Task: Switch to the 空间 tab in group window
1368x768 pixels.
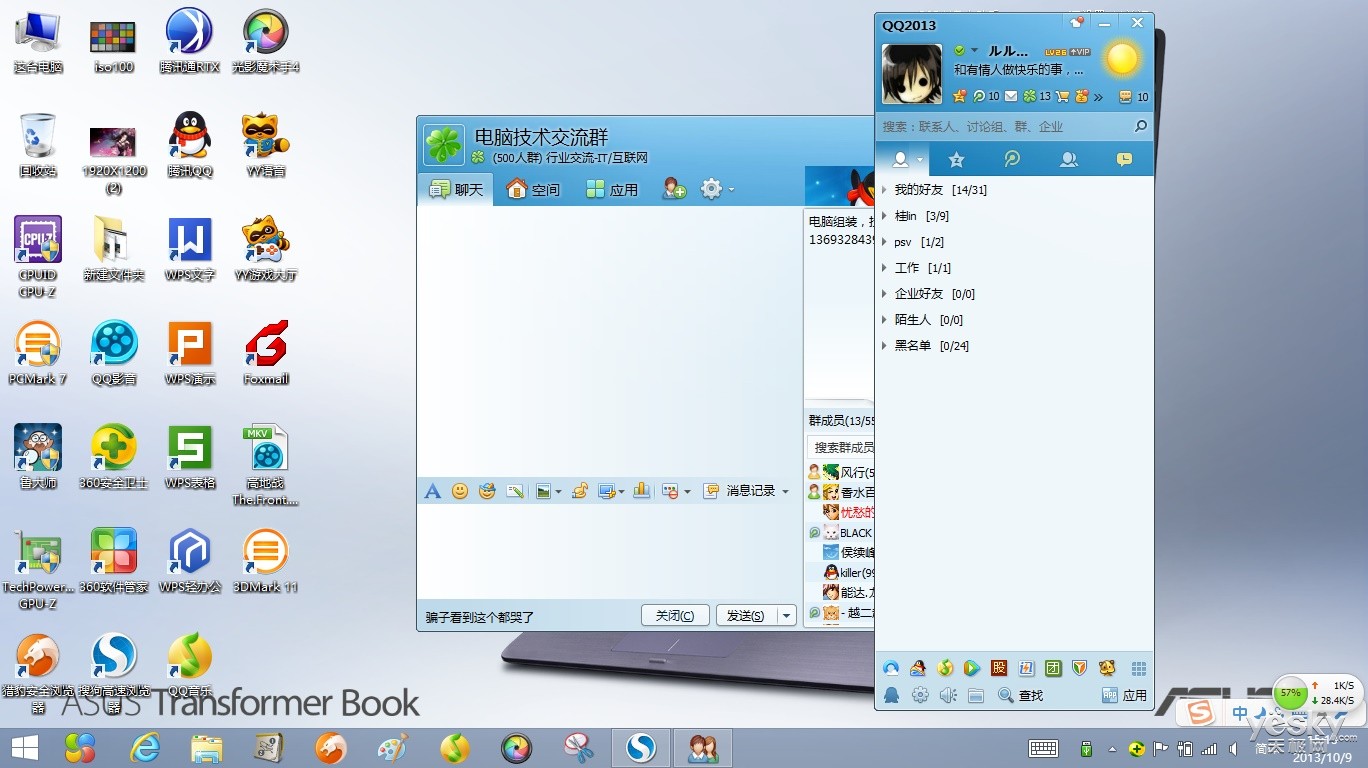Action: tap(533, 189)
